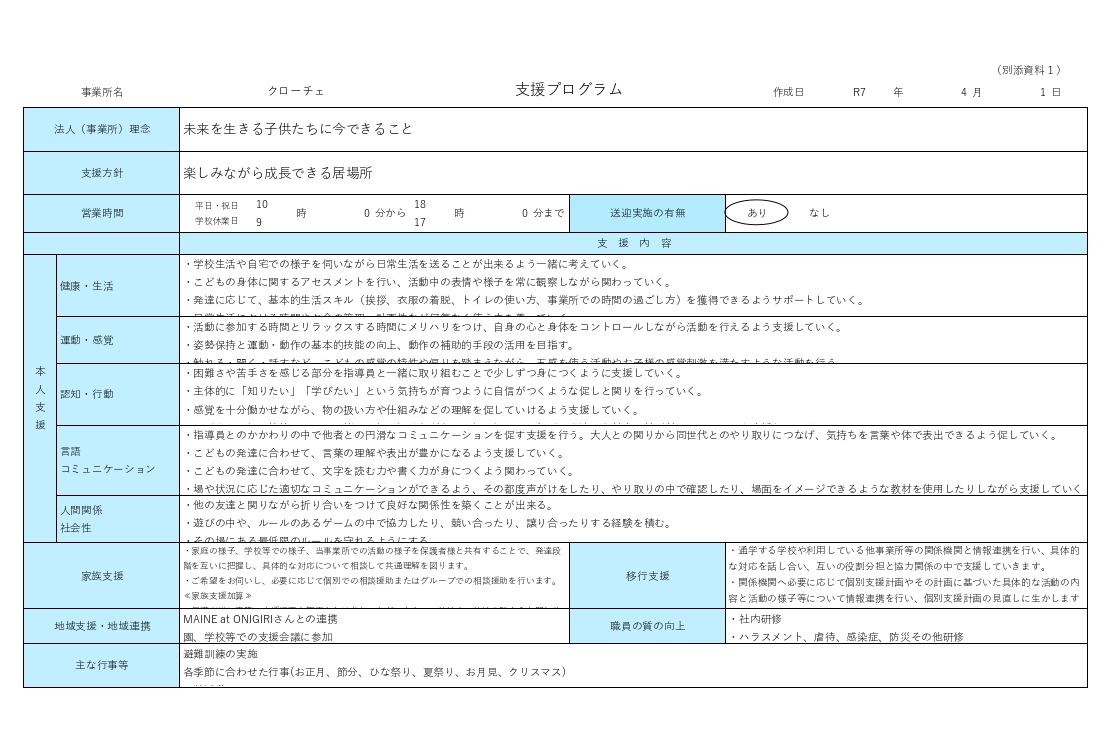Click the line starting 感覚を十分働かせながら
The height and width of the screenshot is (740, 1110).
tap(412, 410)
